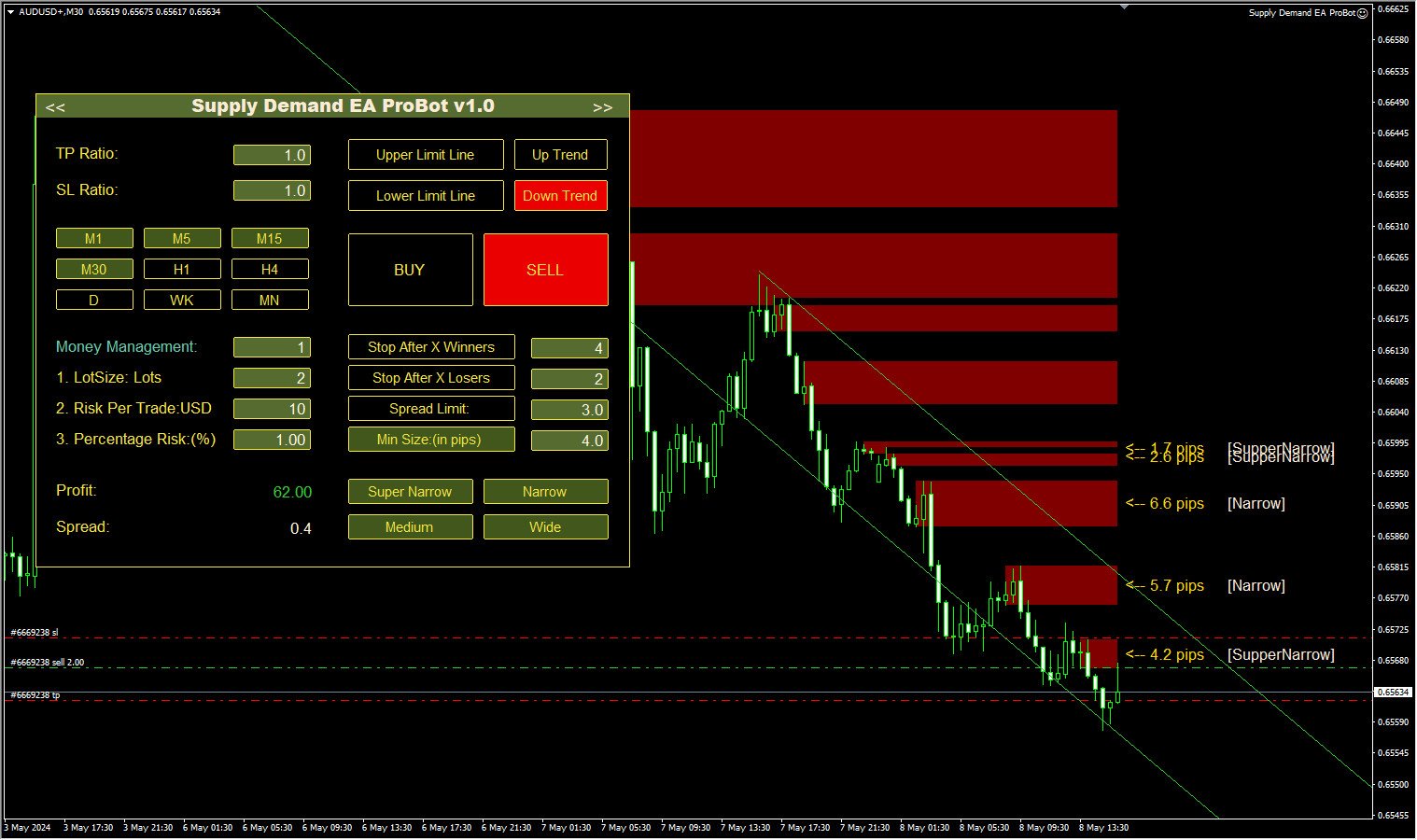Click the smiley EA icon at top right

point(1362,13)
